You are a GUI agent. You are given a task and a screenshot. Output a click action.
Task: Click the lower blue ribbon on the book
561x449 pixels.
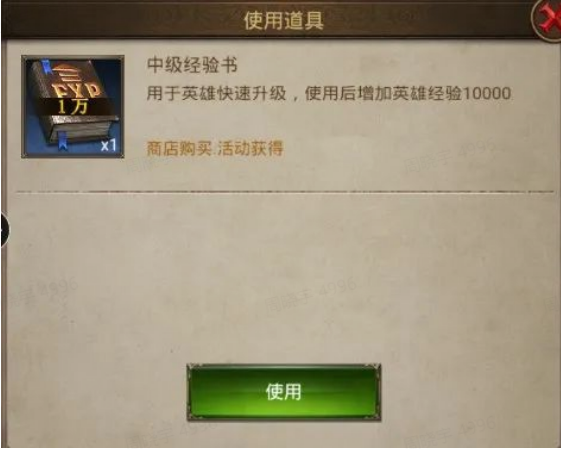tap(62, 140)
